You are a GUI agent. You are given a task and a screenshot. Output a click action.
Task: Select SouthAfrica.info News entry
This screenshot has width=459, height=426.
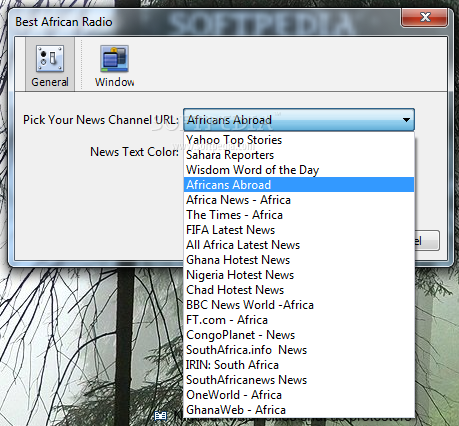click(299, 350)
